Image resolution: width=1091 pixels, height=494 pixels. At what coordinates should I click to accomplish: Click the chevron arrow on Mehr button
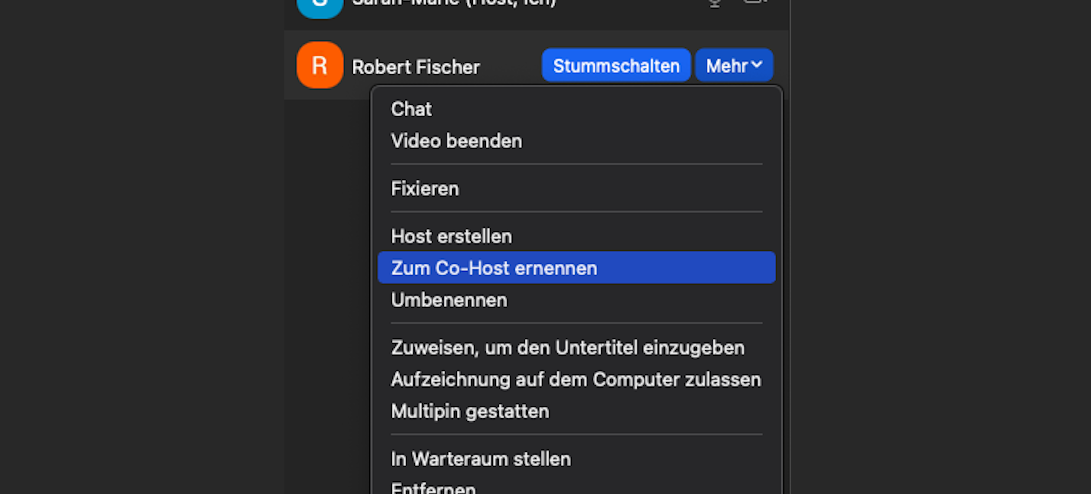tap(757, 66)
